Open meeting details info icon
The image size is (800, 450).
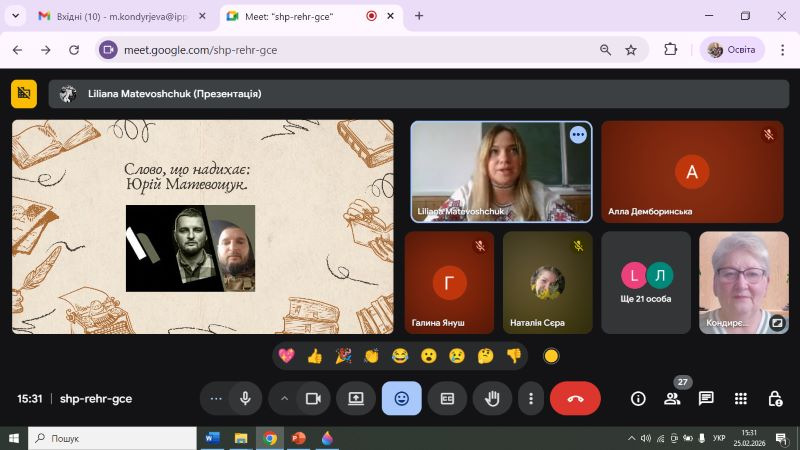(638, 398)
